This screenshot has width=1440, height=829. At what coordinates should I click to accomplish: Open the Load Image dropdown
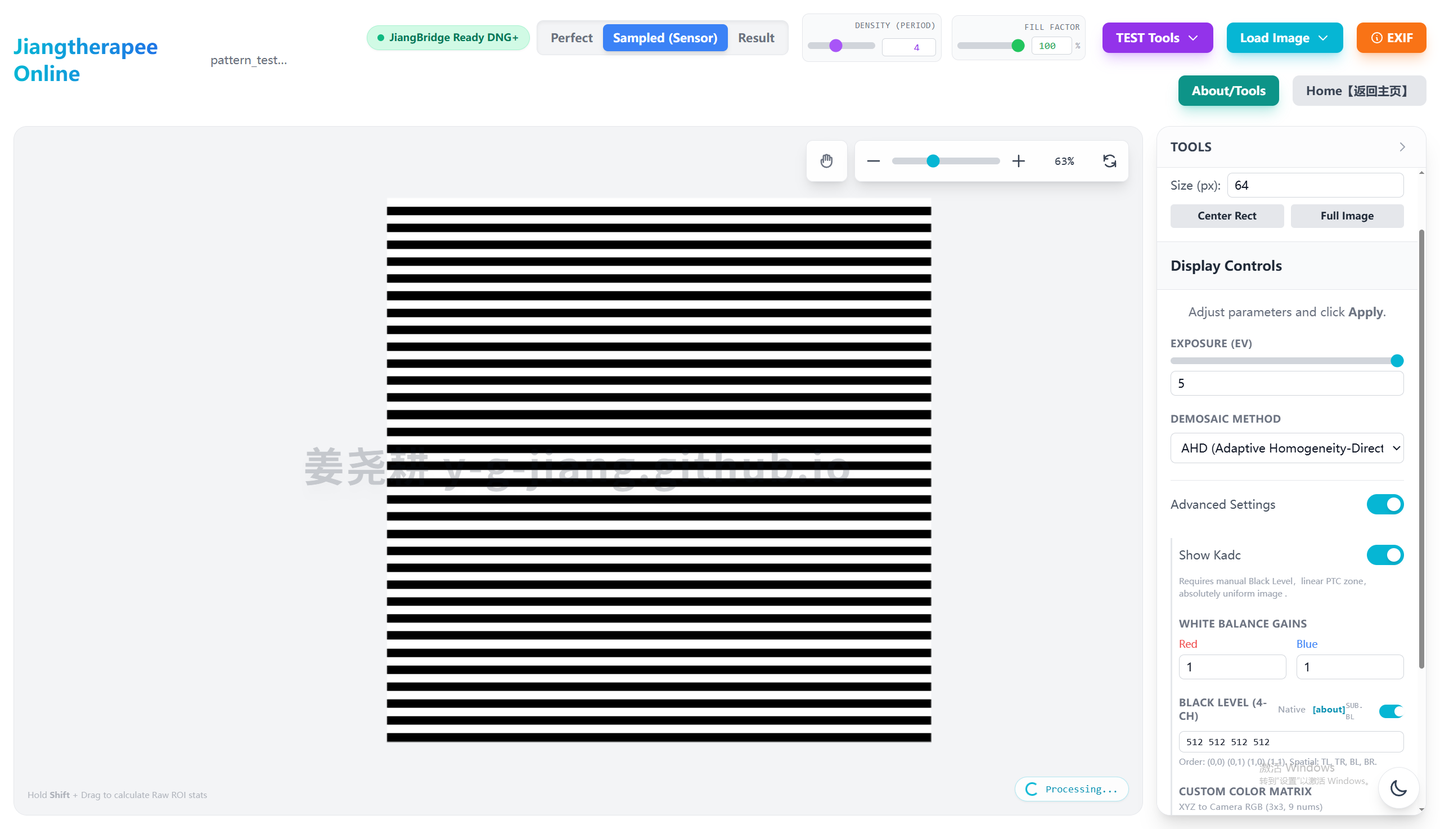pos(1284,38)
